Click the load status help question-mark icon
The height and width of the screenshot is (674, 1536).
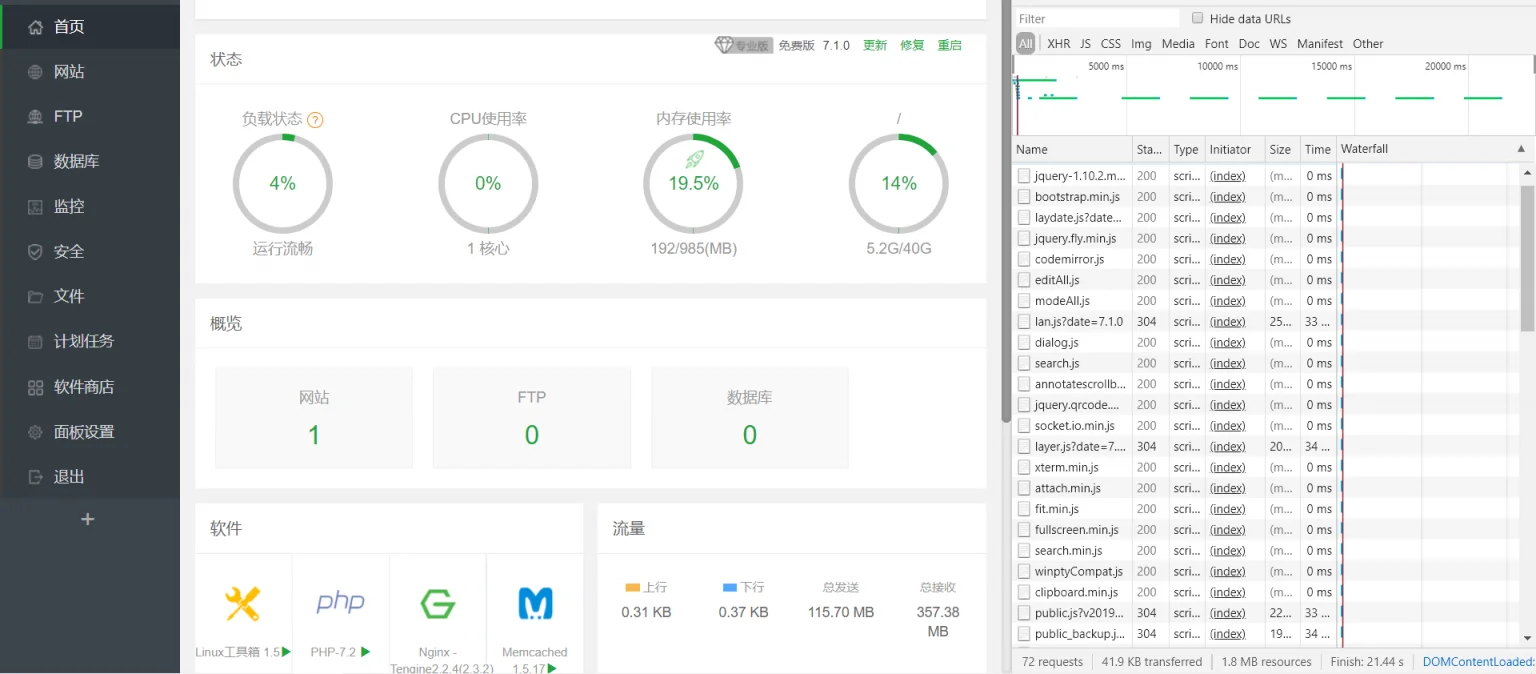315,120
